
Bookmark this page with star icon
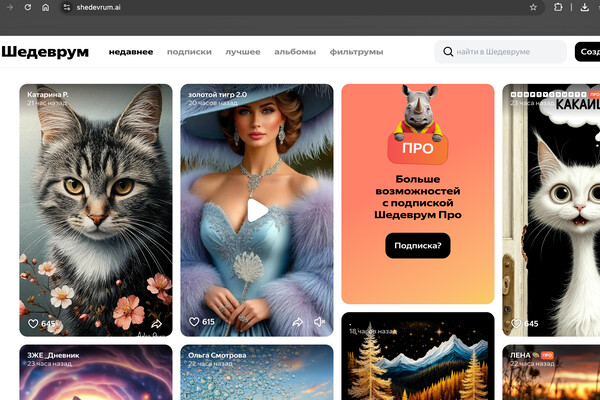tap(533, 7)
